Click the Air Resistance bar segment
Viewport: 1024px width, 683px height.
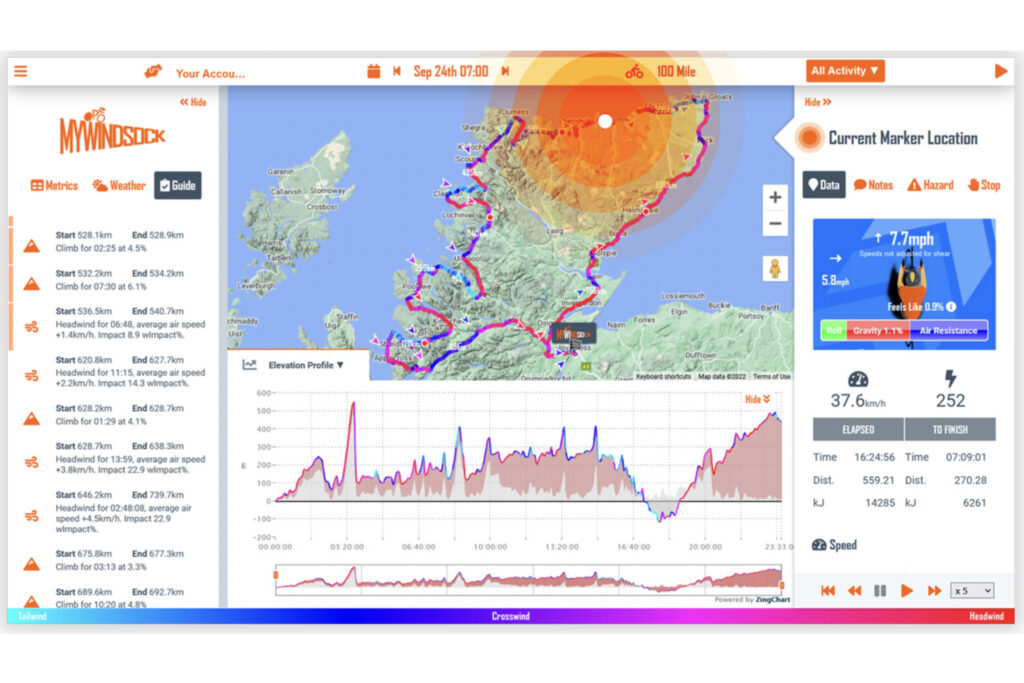pyautogui.click(x=948, y=330)
